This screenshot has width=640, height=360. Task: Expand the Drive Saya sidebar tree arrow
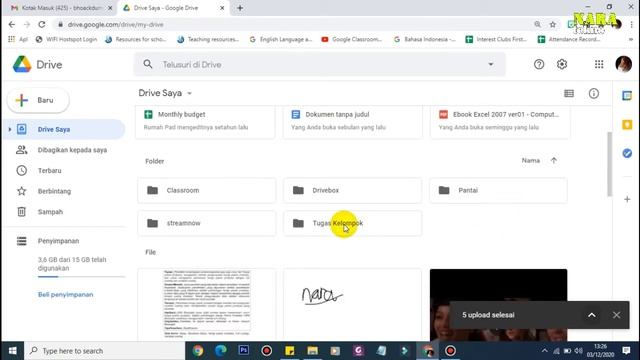tap(10, 129)
